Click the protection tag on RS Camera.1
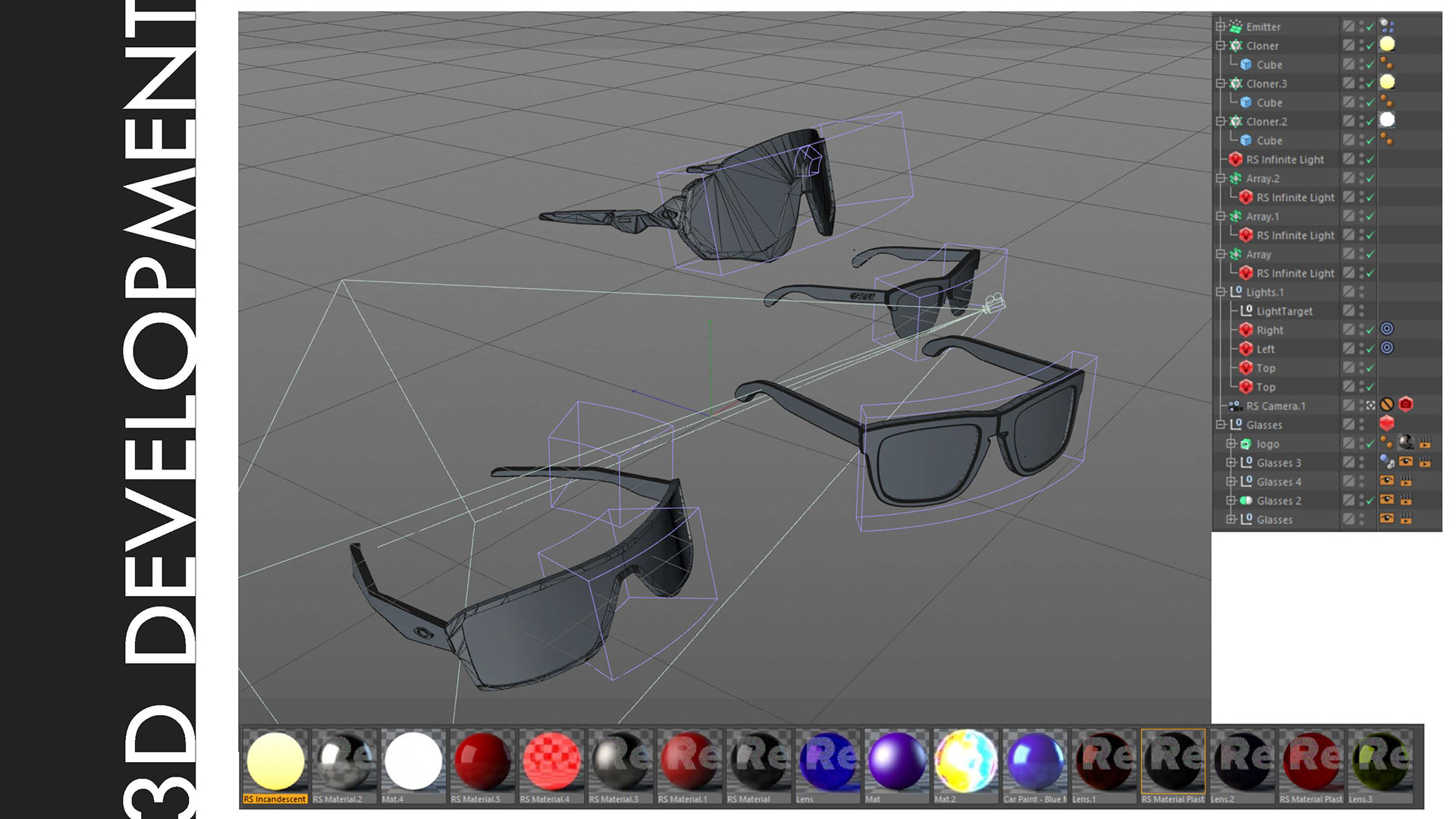Viewport: 1456px width, 819px height. [1387, 405]
